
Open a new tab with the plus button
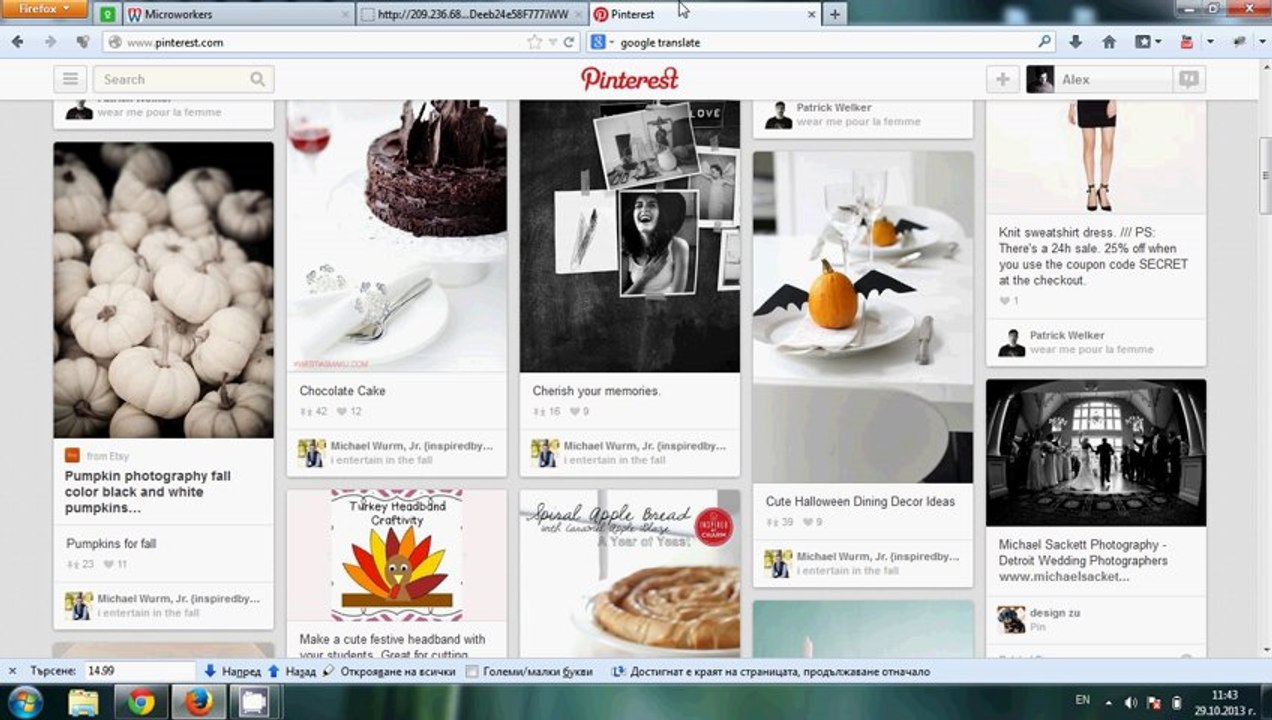click(834, 14)
